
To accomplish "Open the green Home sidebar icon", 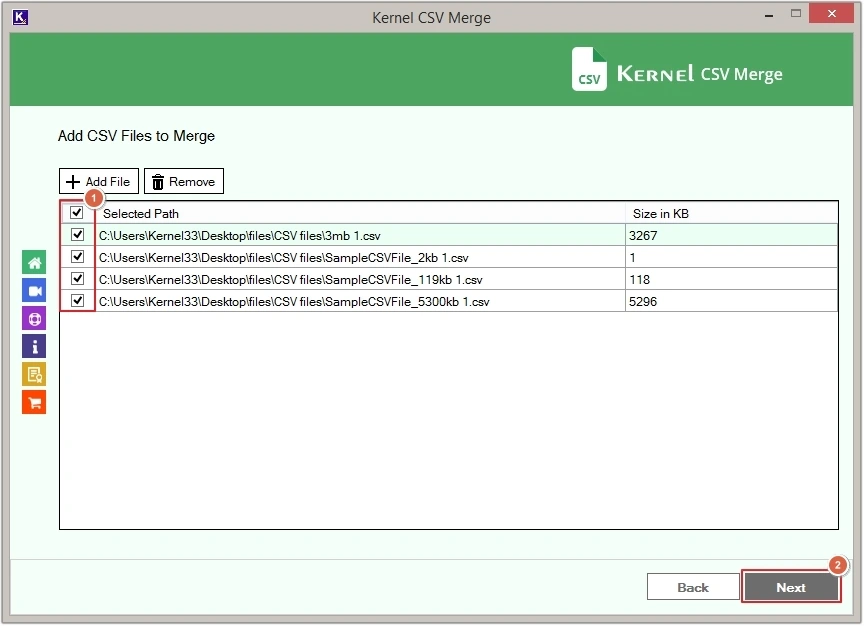I will pos(34,262).
